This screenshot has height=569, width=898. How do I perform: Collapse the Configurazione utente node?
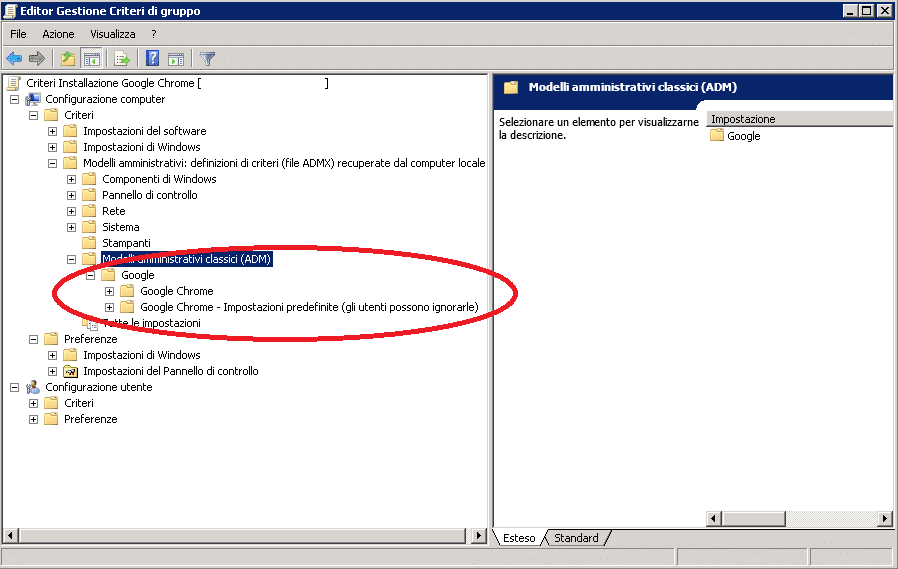[x=15, y=388]
